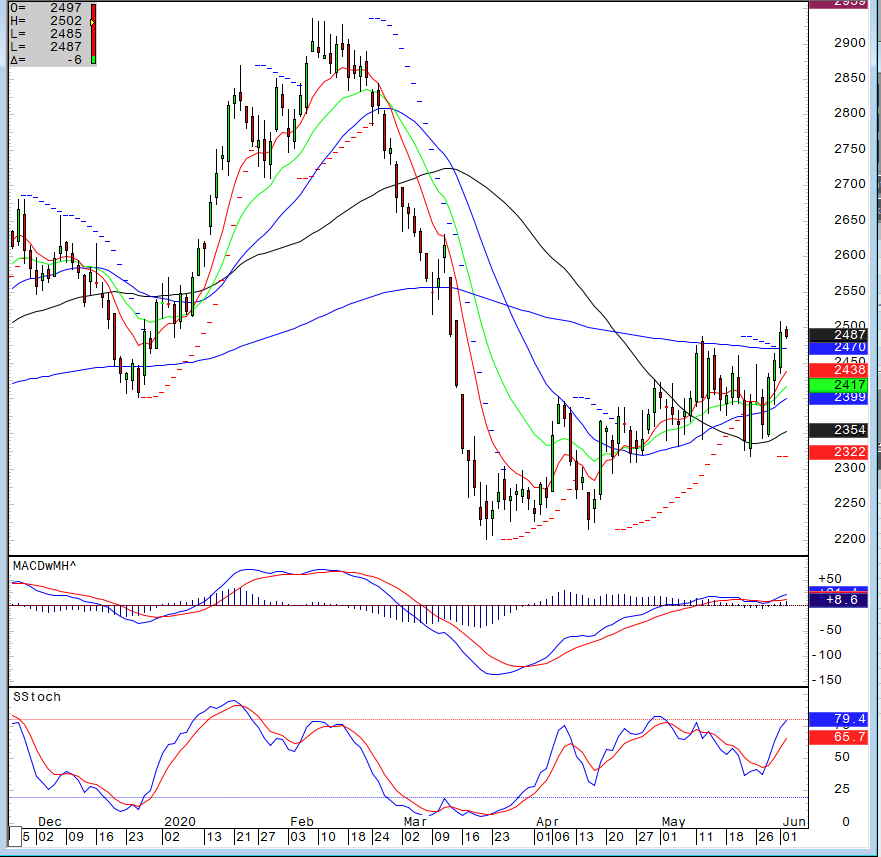This screenshot has height=857, width=881.
Task: Click the 2700 price scale label
Action: pos(850,184)
